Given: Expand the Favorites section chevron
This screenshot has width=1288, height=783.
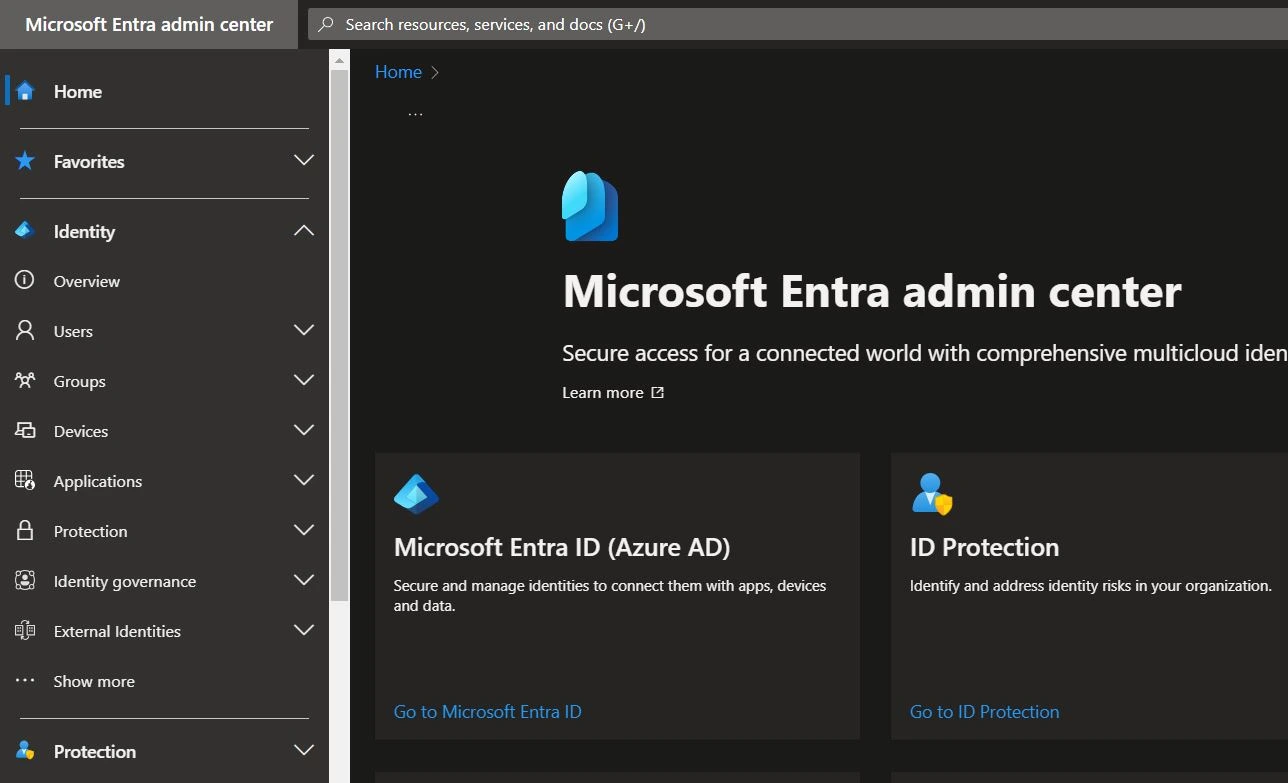Looking at the screenshot, I should (x=304, y=160).
